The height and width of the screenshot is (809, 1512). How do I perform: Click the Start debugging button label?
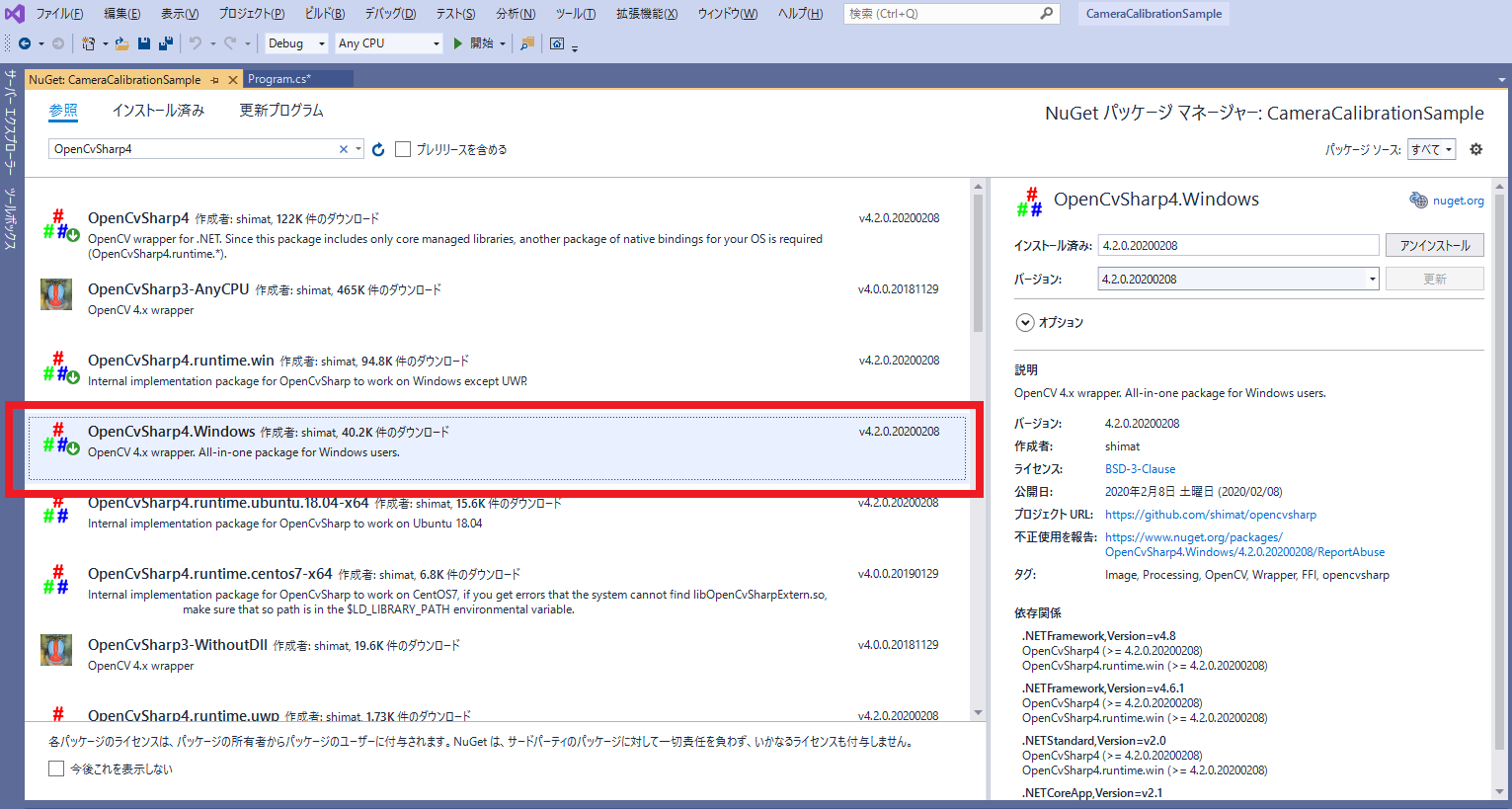482,43
